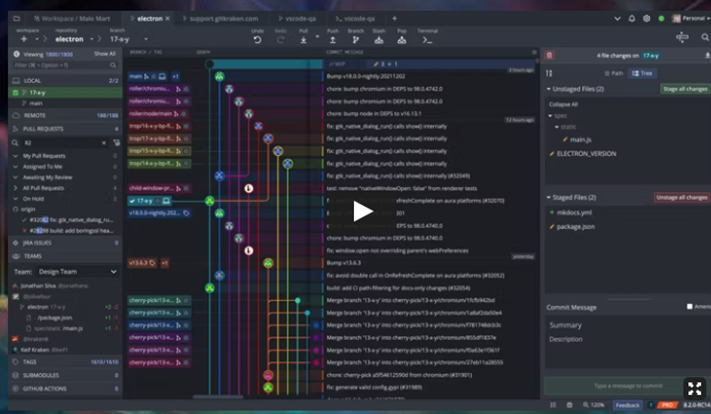Click the commit Description field

click(628, 350)
